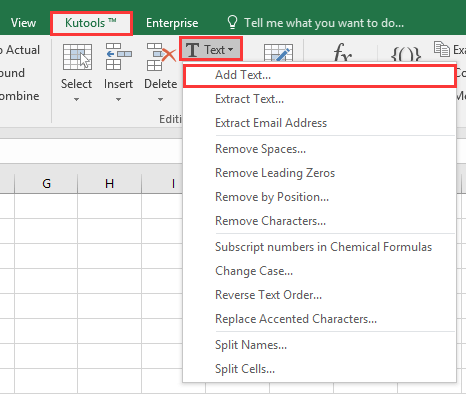Choose Replace Accented Characters...
466x394 pixels.
pyautogui.click(x=320, y=319)
